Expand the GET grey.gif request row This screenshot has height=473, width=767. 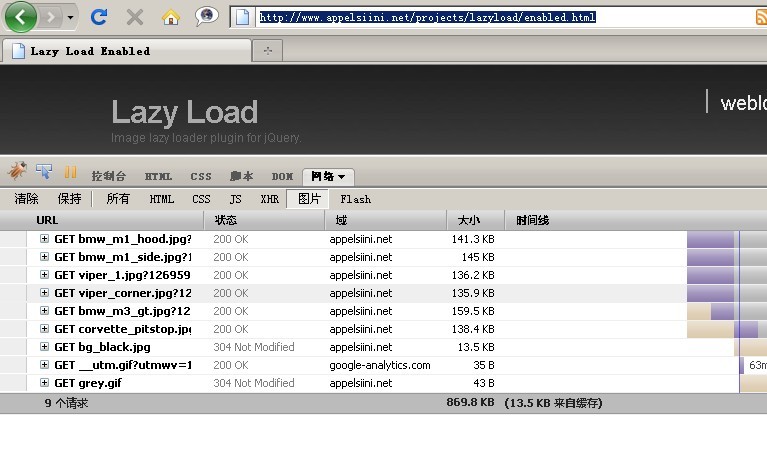(44, 383)
